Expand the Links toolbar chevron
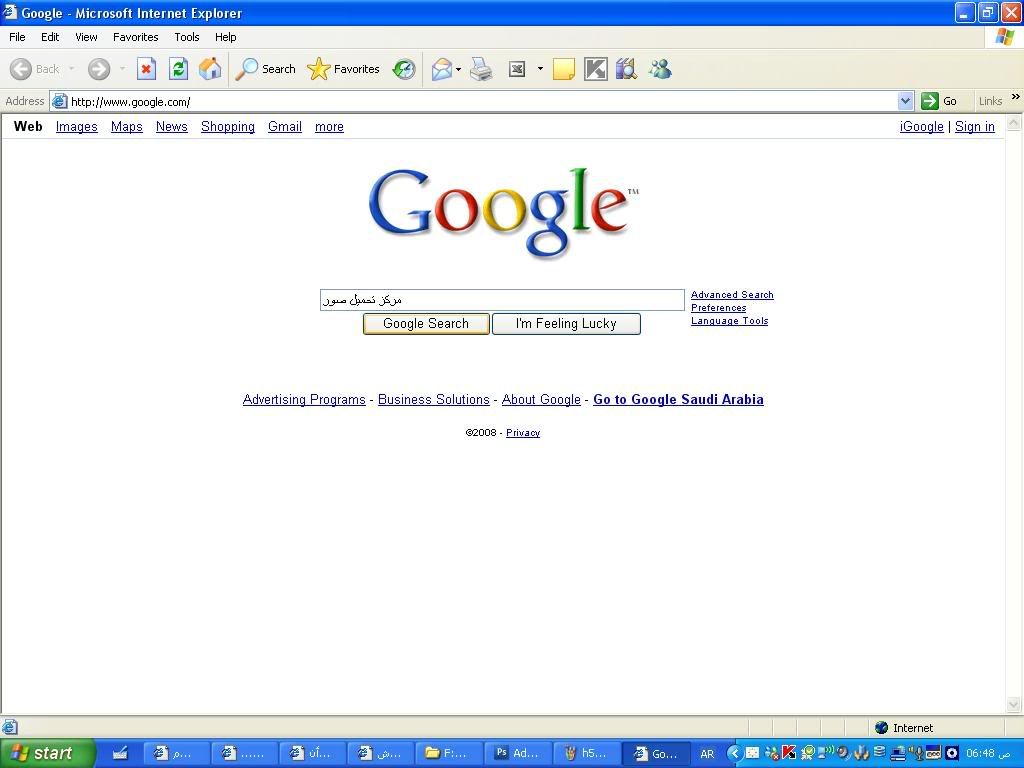Screen dimensions: 1024x768 pyautogui.click(x=1015, y=98)
